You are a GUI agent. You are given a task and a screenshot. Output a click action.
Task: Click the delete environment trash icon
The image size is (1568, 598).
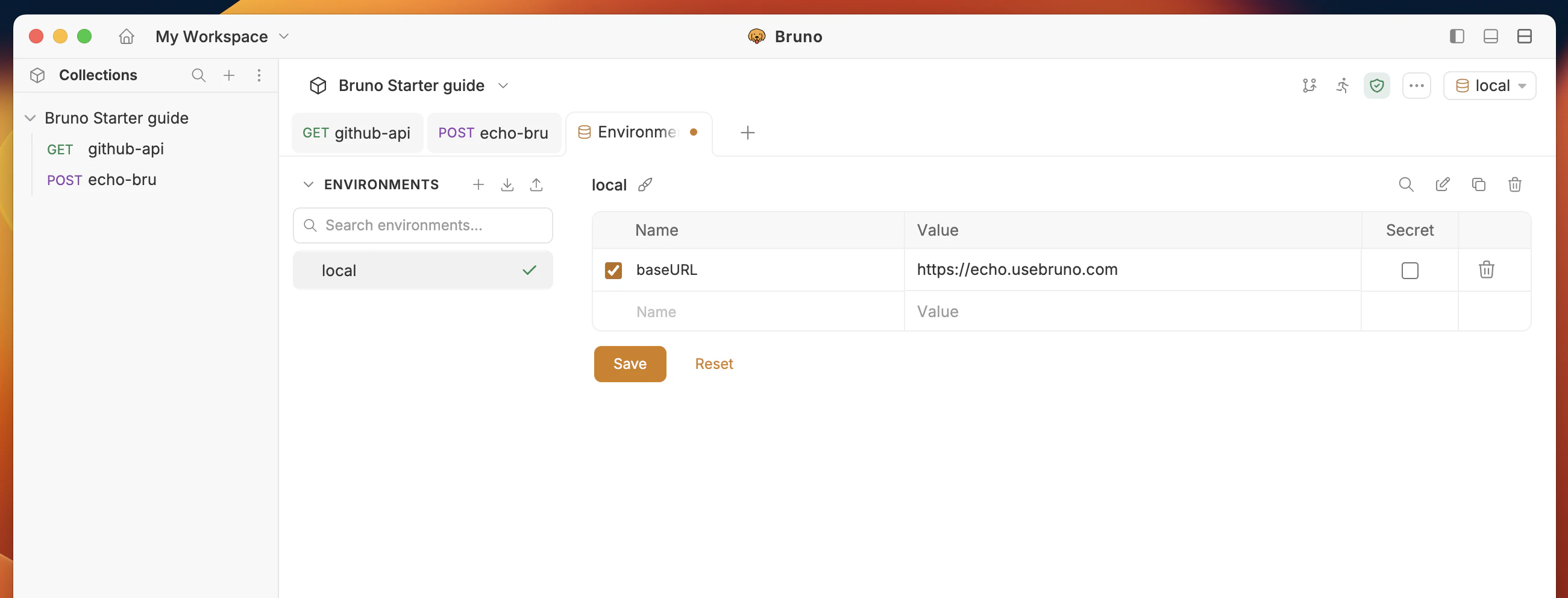pos(1515,184)
